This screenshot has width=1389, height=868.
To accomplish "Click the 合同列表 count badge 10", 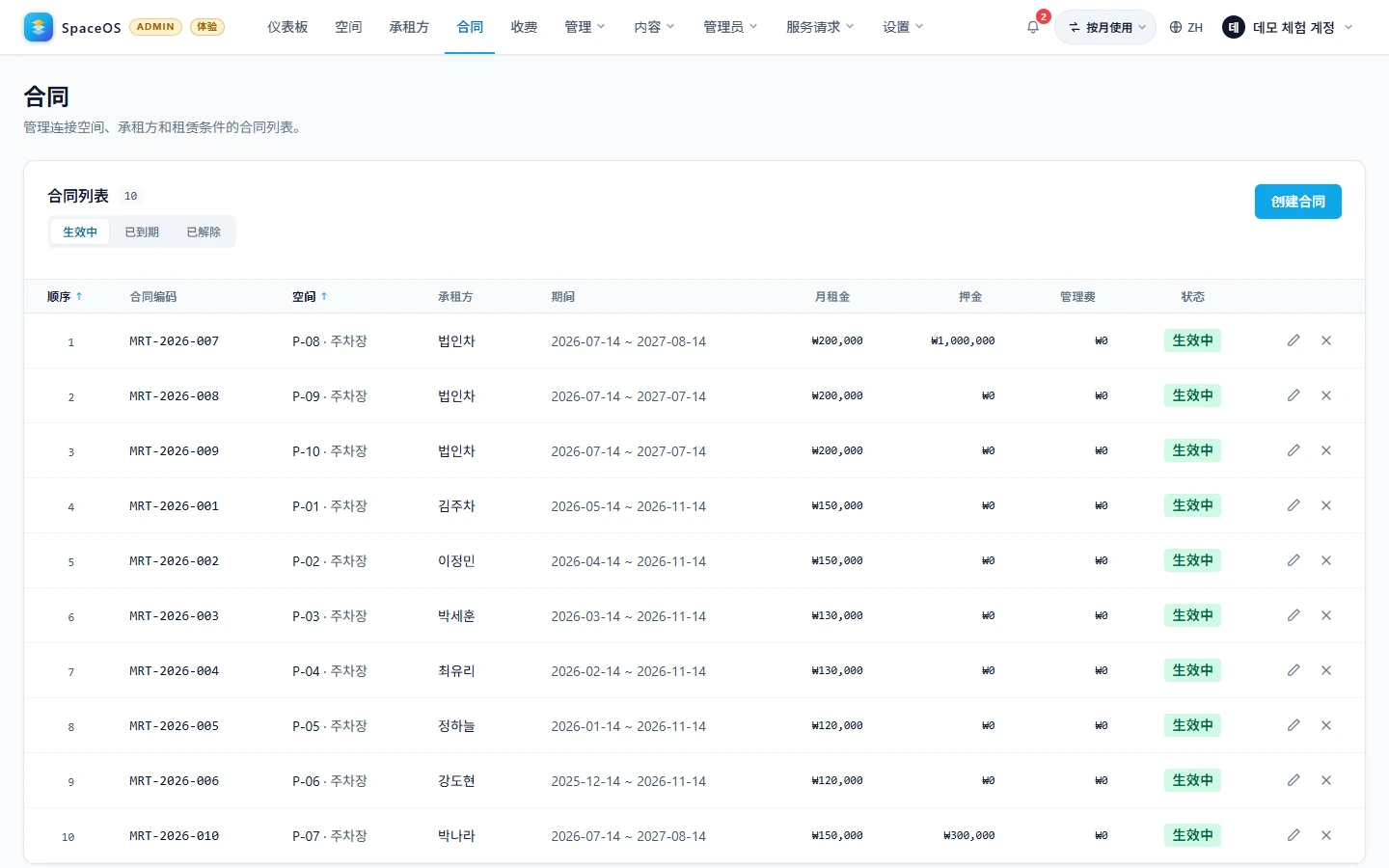I will click(x=131, y=196).
